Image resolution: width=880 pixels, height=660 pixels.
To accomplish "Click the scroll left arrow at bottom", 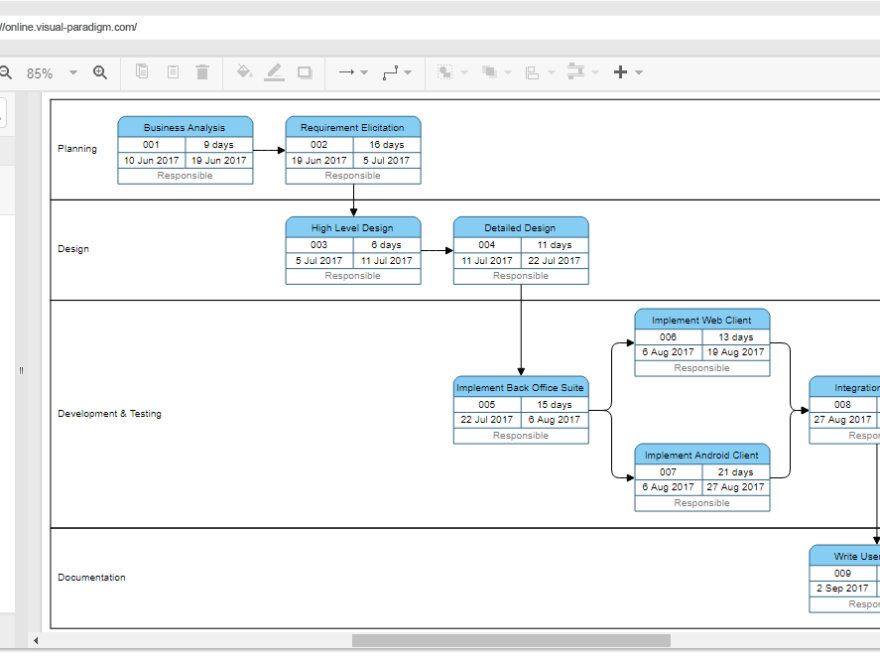I will (x=37, y=641).
